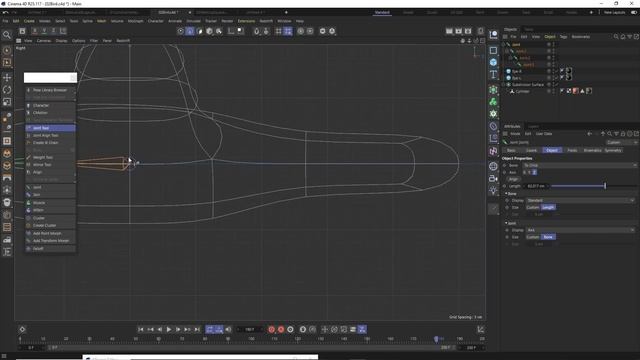Click the timeline playhead marker

click(x=436, y=339)
